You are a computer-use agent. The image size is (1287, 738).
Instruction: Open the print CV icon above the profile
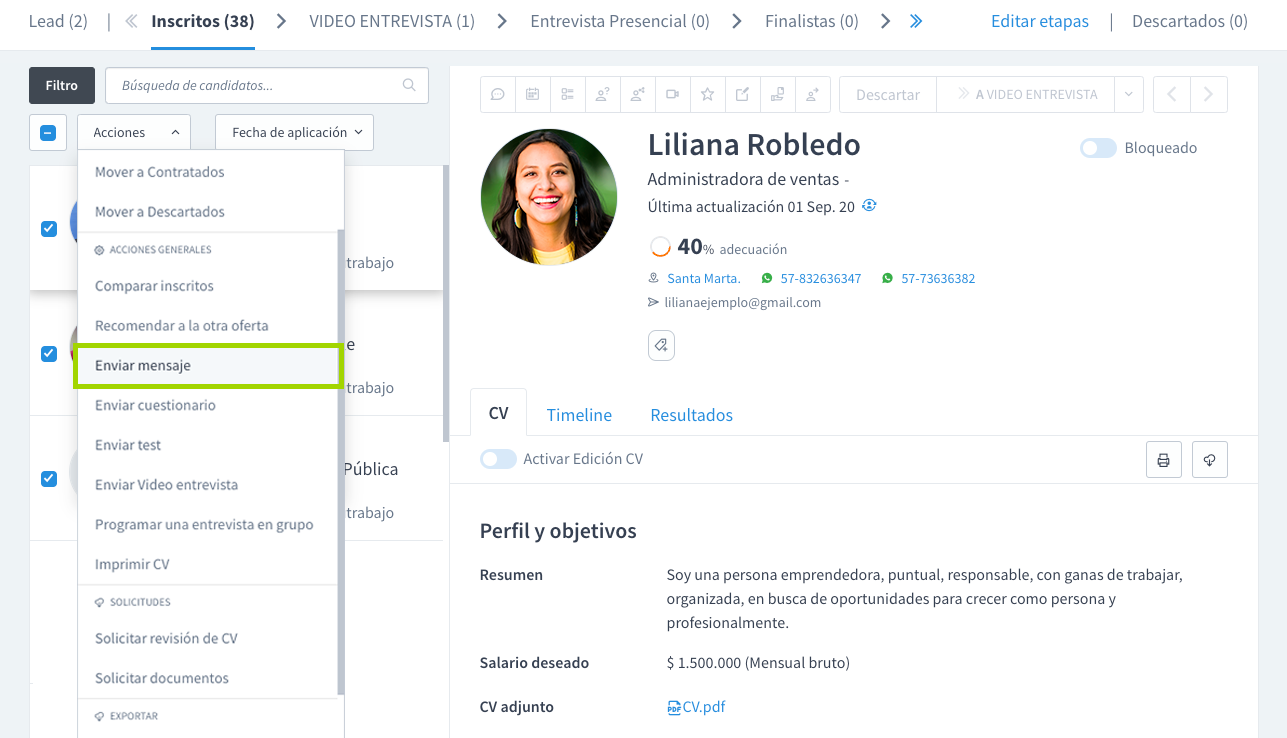point(1163,458)
